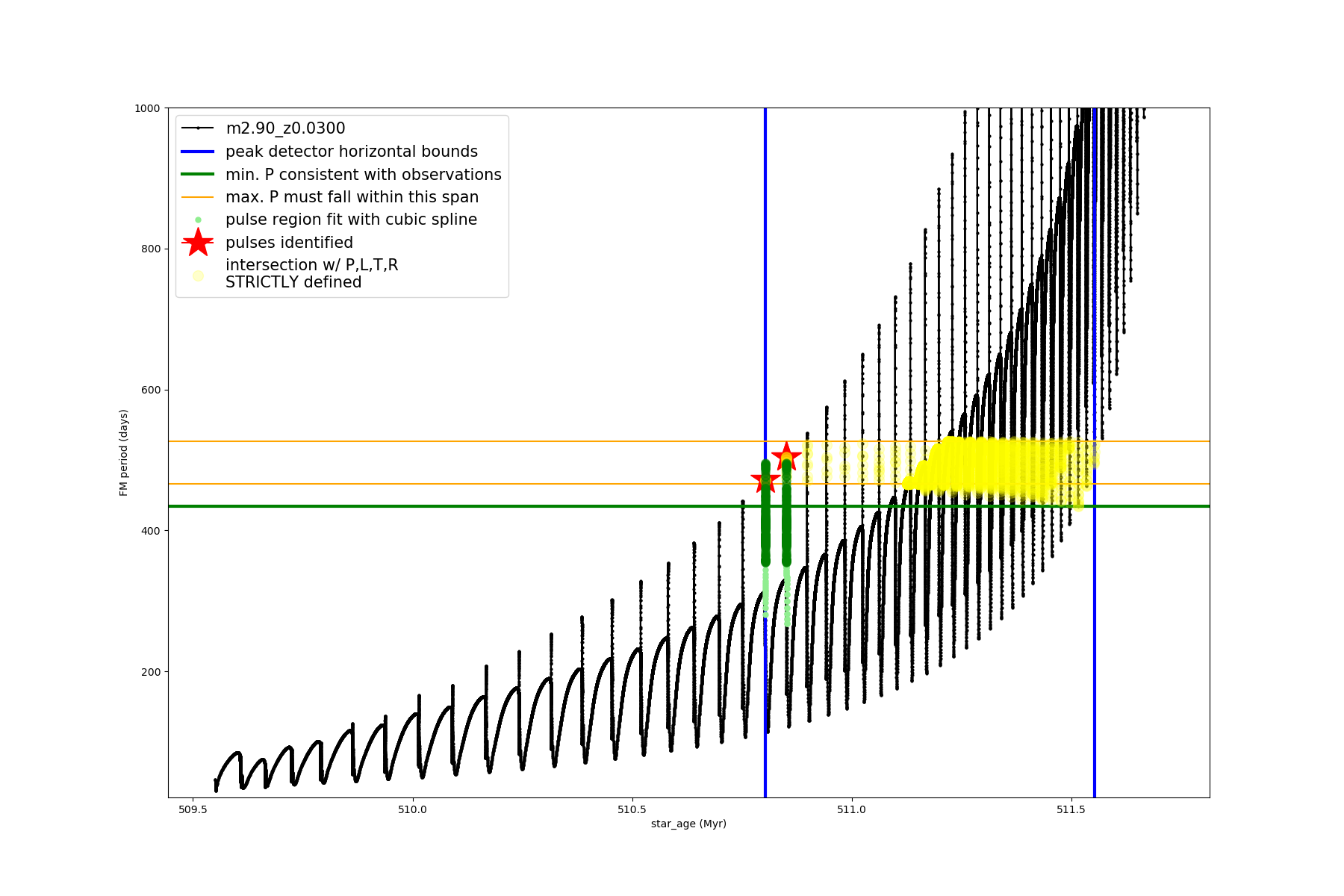Screen dimensions: 1344x896
Task: Click the 'FM period (days)' y-axis label
Action: [x=124, y=452]
